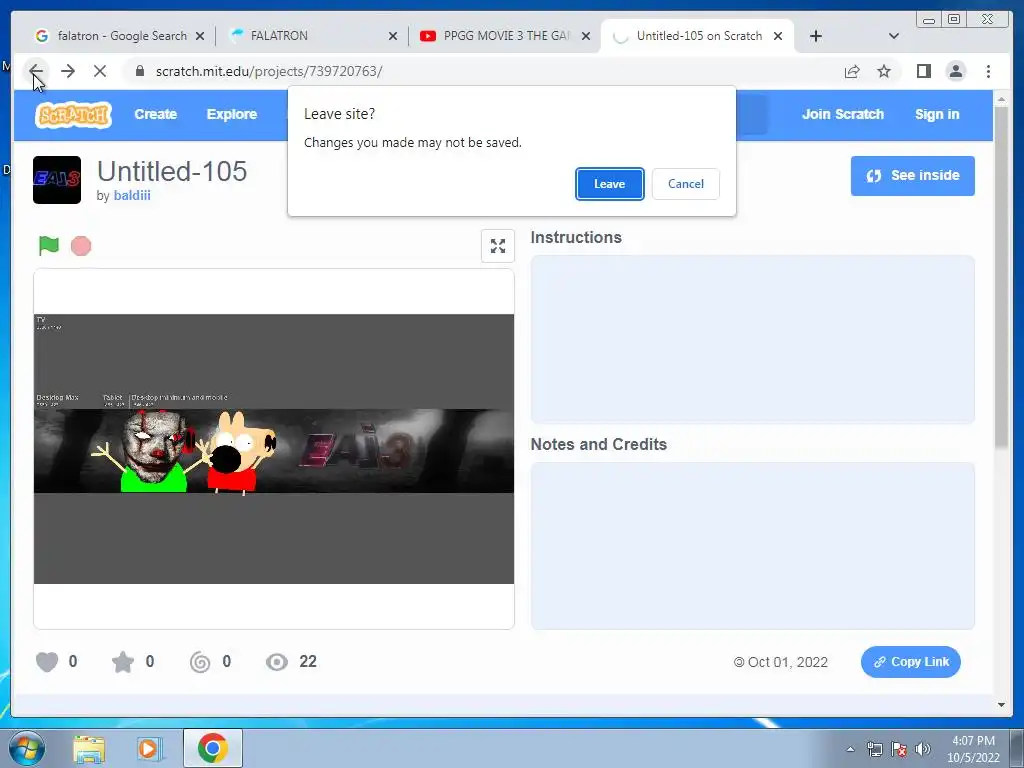
Task: Click the project stage preview
Action: click(x=274, y=449)
